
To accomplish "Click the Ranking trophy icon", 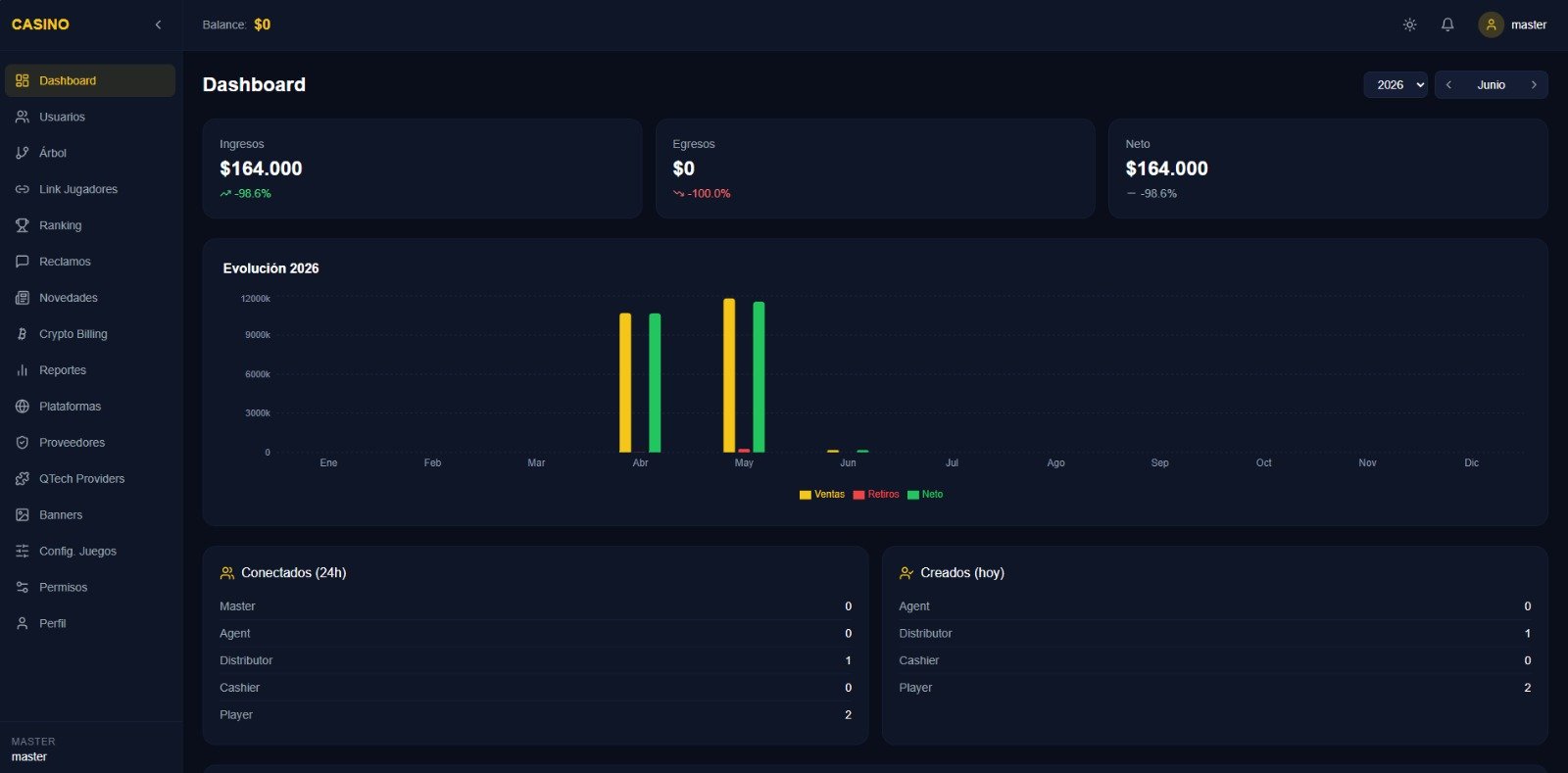I will (23, 225).
